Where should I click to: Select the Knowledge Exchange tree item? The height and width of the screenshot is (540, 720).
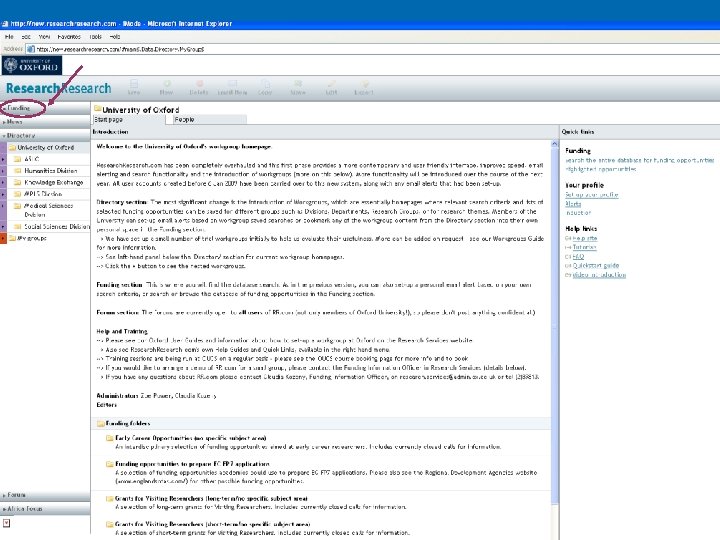tap(54, 182)
